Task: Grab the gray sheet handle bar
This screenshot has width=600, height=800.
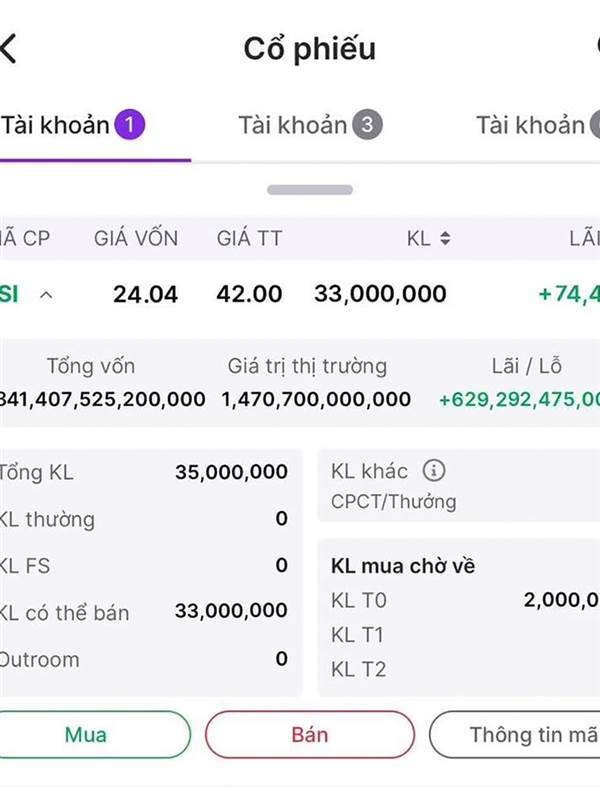Action: [x=310, y=190]
